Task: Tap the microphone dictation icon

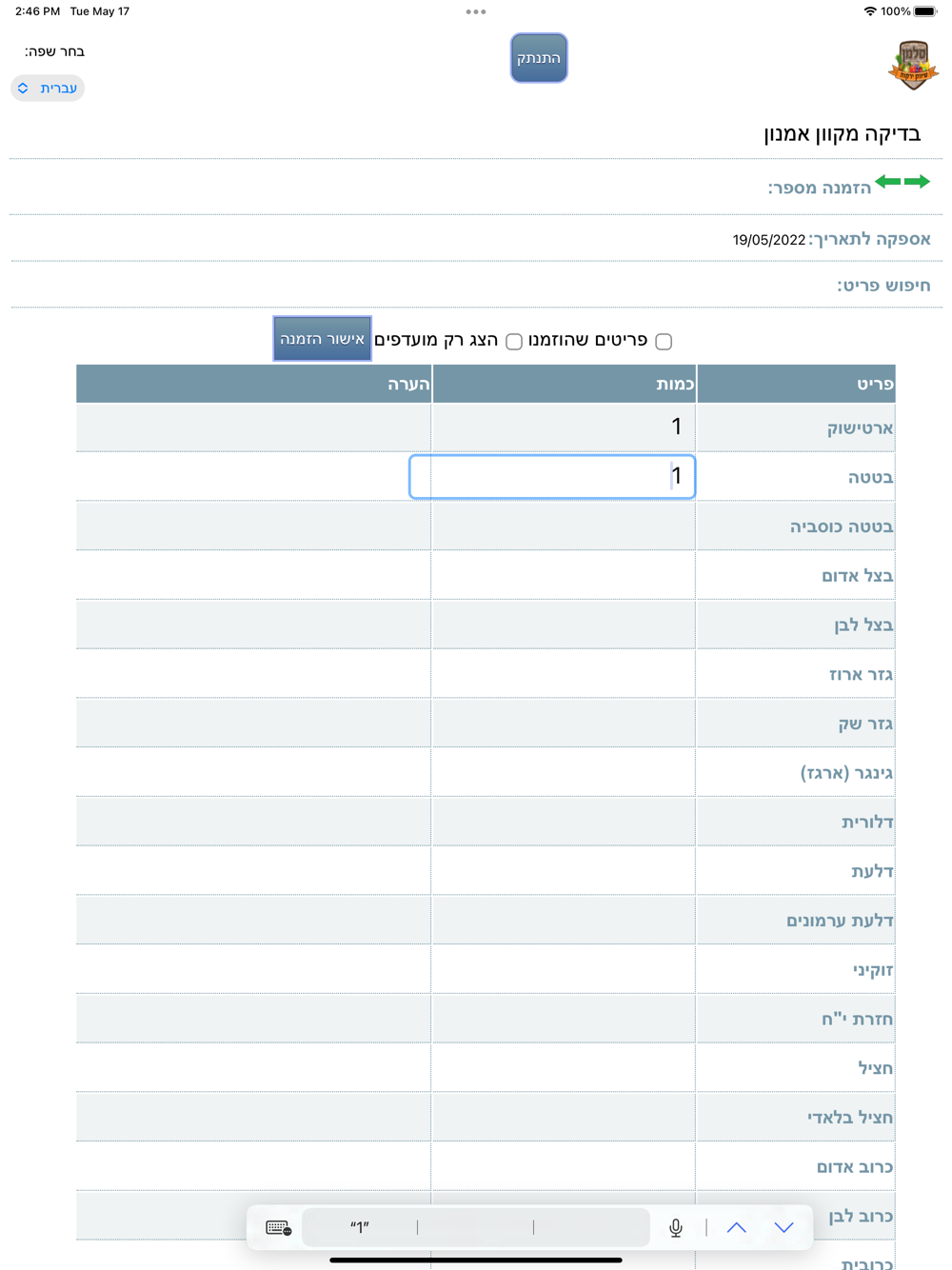Action: [676, 1227]
